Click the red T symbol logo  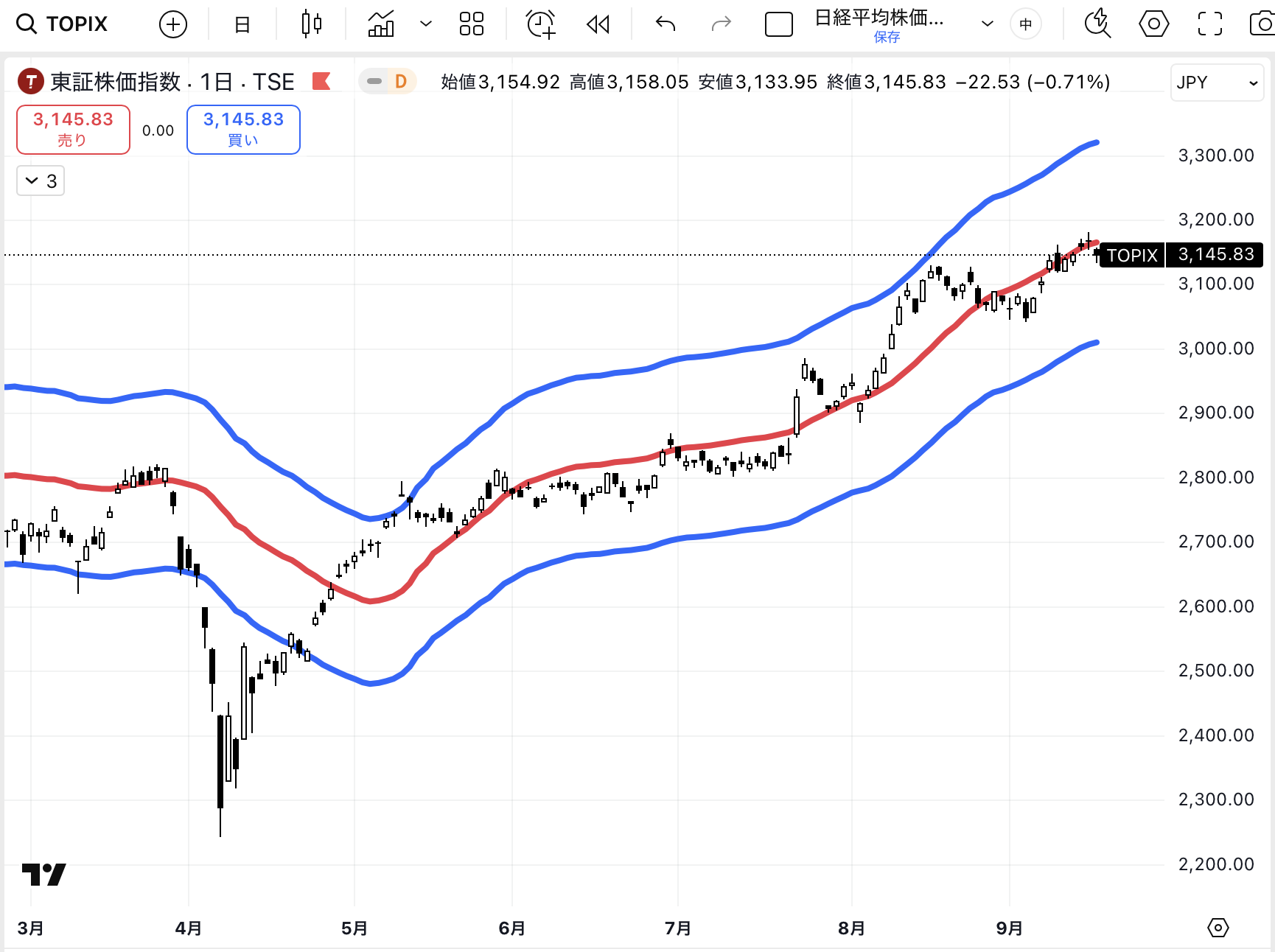coord(30,81)
